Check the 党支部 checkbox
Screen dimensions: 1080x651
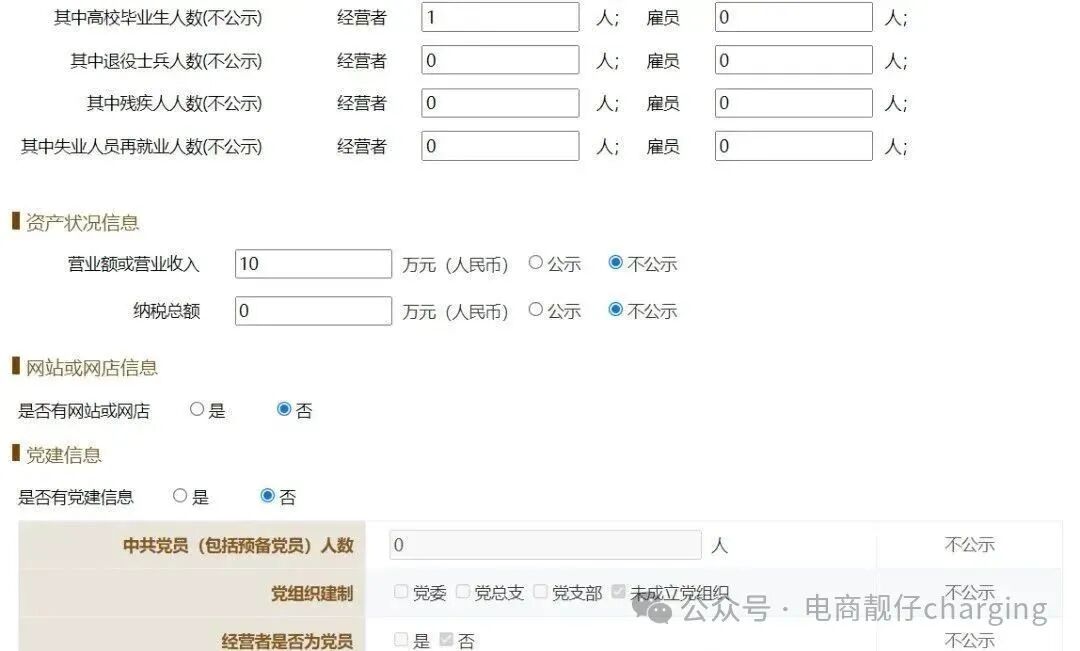pyautogui.click(x=540, y=591)
